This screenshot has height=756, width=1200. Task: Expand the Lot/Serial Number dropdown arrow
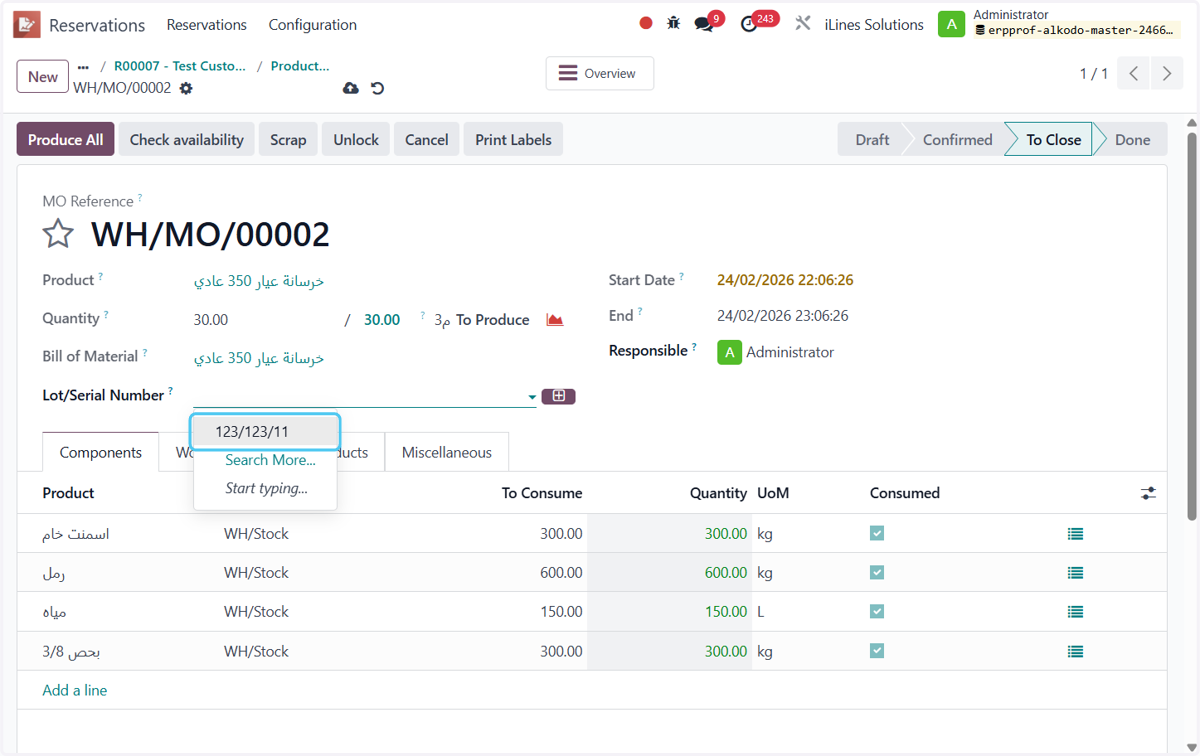[532, 397]
